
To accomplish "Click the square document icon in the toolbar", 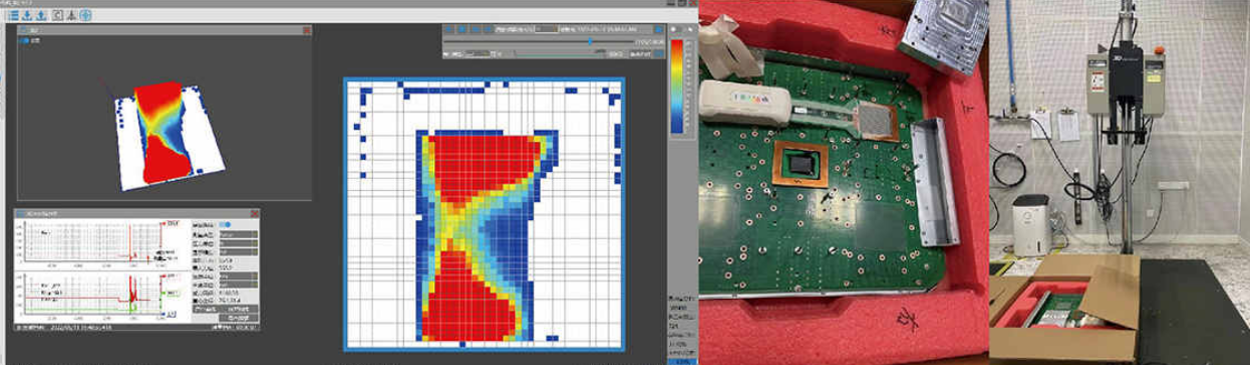I will click(58, 16).
